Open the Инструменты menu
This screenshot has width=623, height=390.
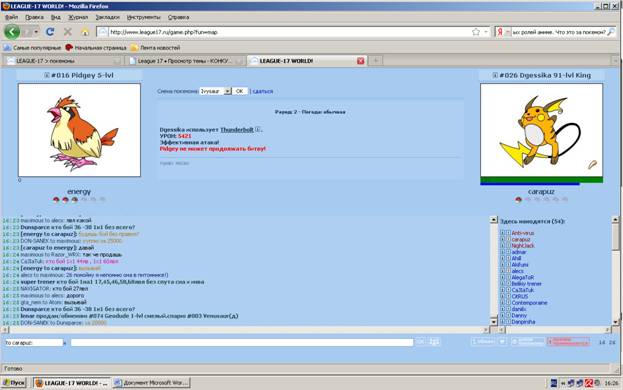(143, 17)
